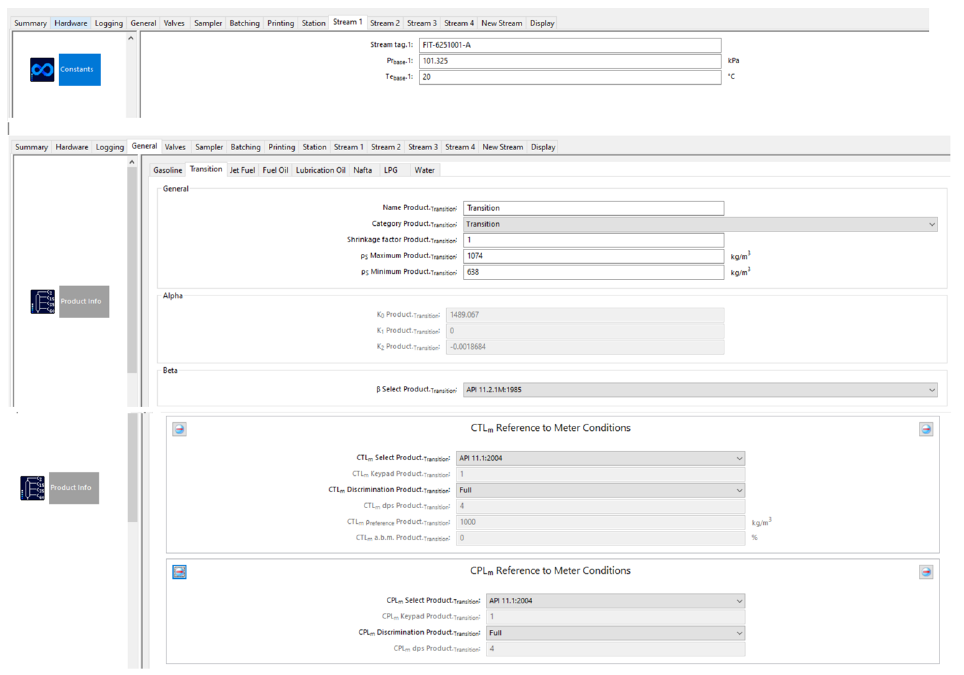Click the up arrow above the Constants sidebar
The height and width of the screenshot is (675, 964).
(130, 38)
